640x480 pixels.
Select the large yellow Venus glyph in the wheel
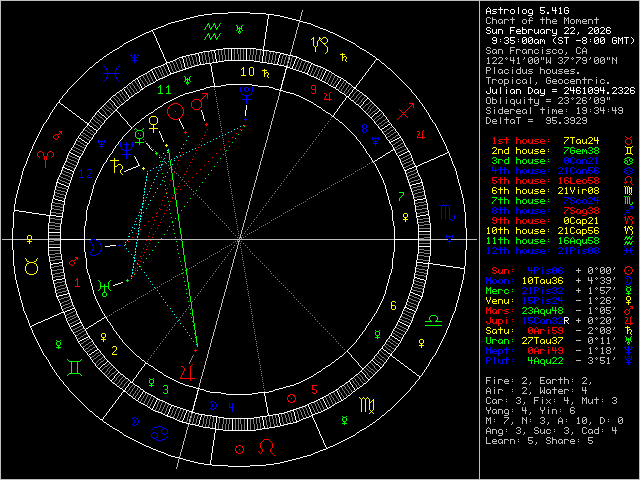(x=153, y=124)
